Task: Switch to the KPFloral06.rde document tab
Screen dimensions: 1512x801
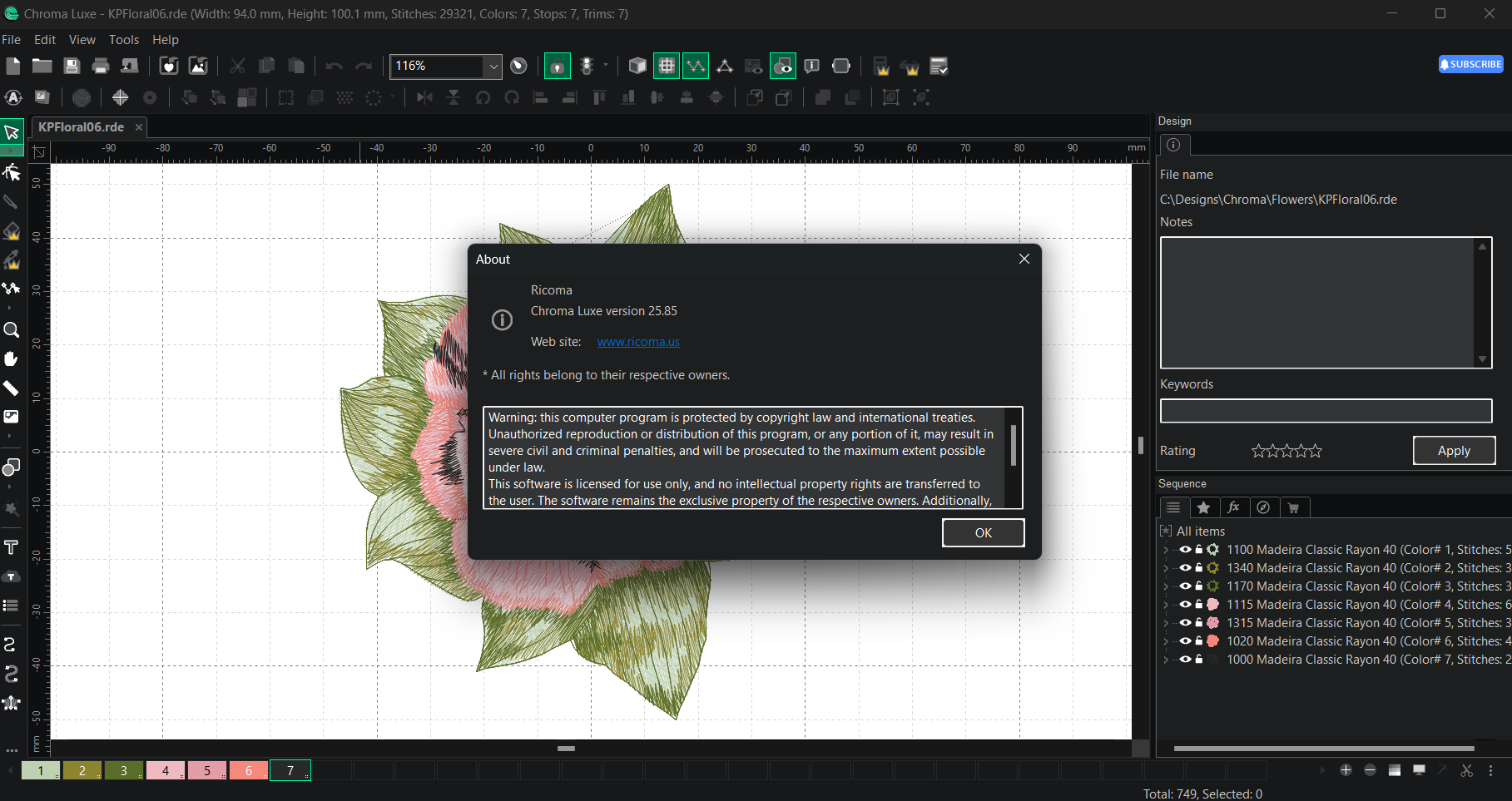Action: [81, 127]
